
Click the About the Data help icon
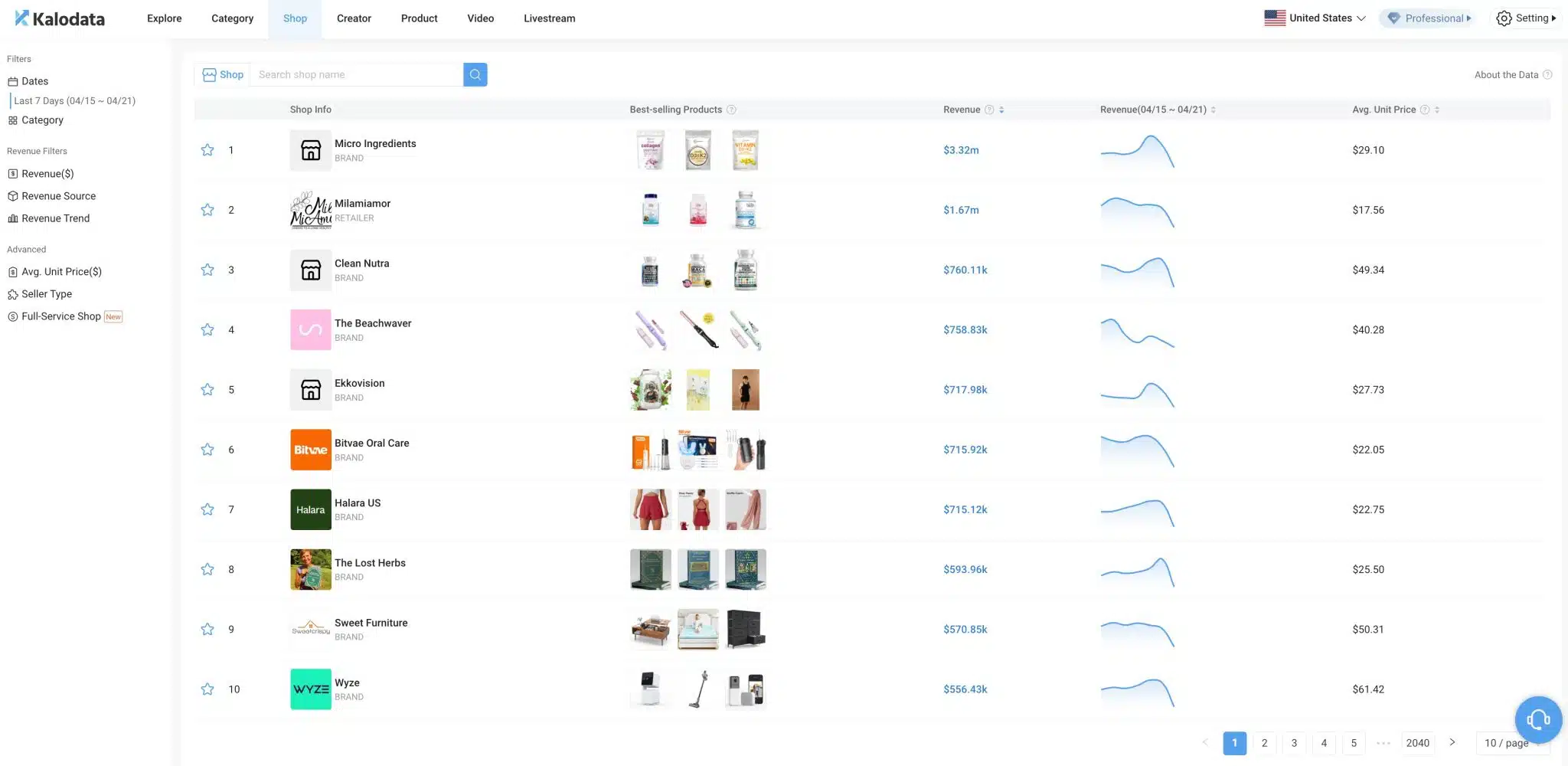pyautogui.click(x=1547, y=75)
